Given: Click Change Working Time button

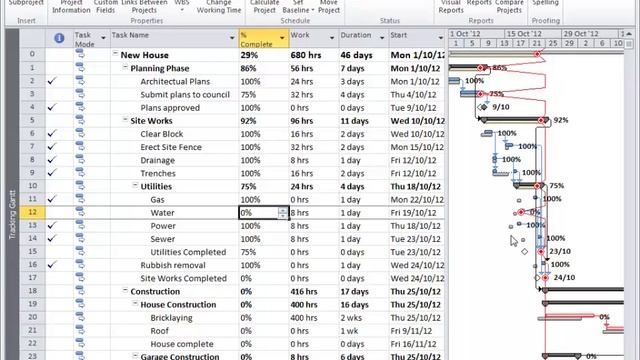Looking at the screenshot, I should (x=219, y=7).
